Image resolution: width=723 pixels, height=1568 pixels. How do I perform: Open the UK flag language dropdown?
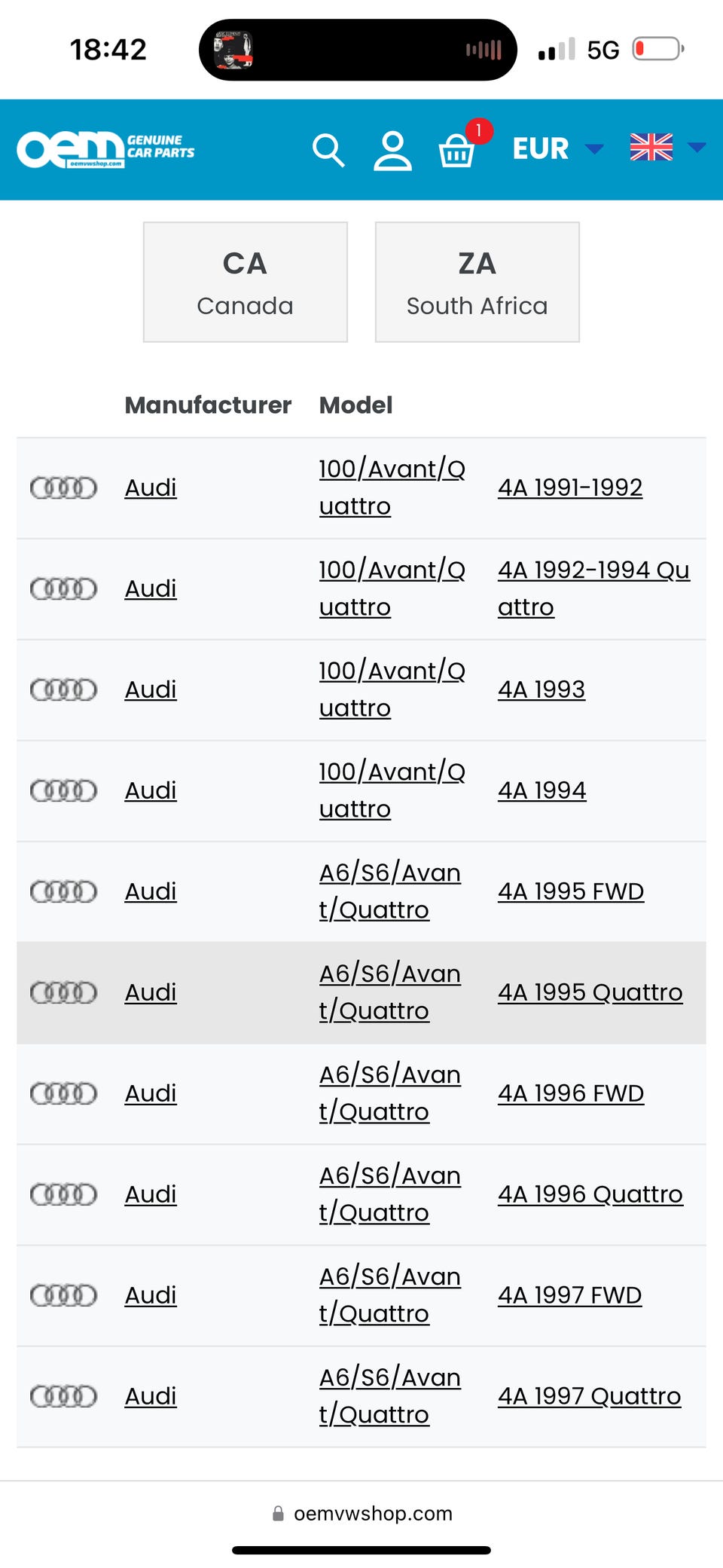coord(667,148)
